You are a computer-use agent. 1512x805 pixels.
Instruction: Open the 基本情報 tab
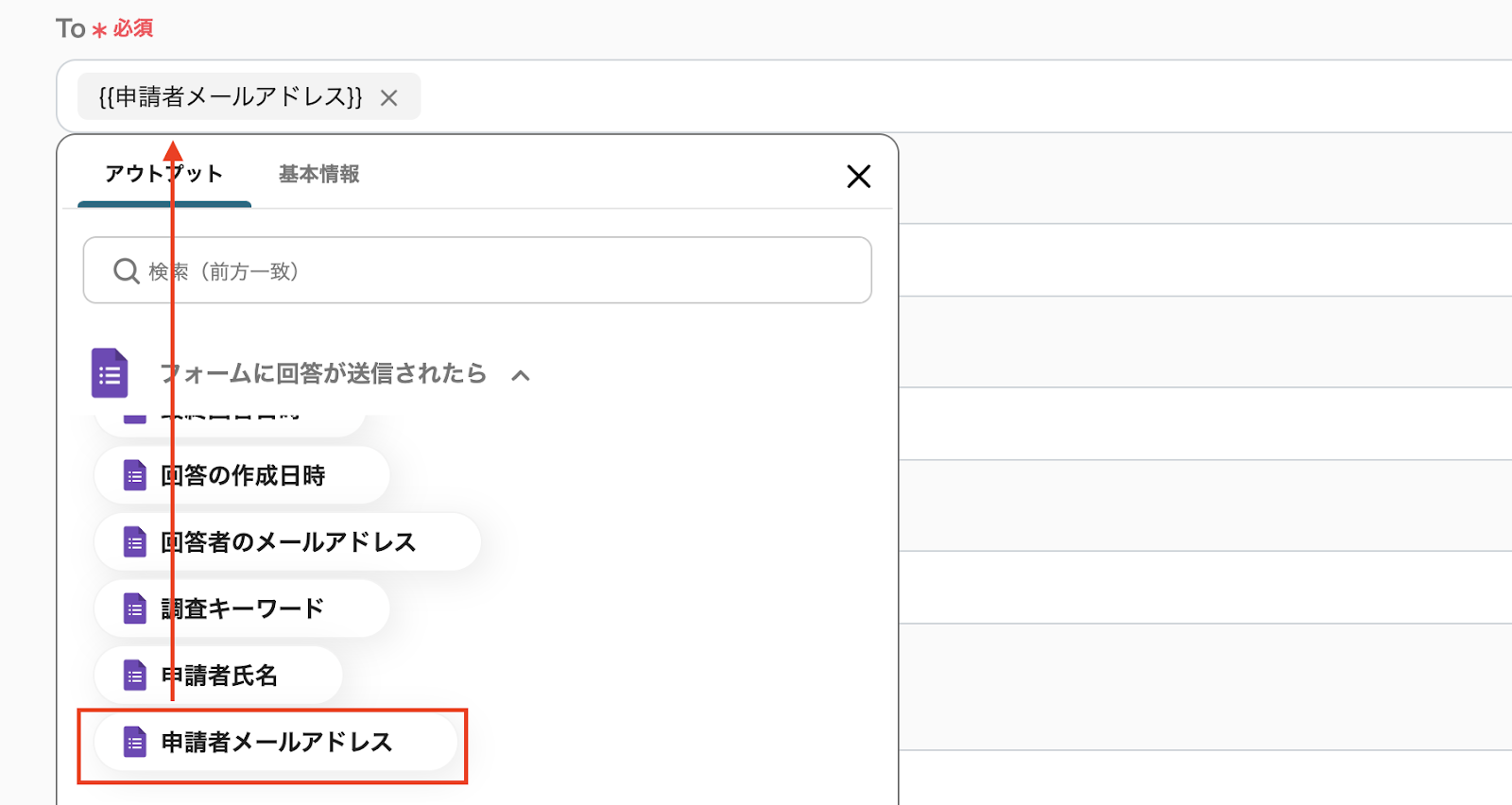318,175
